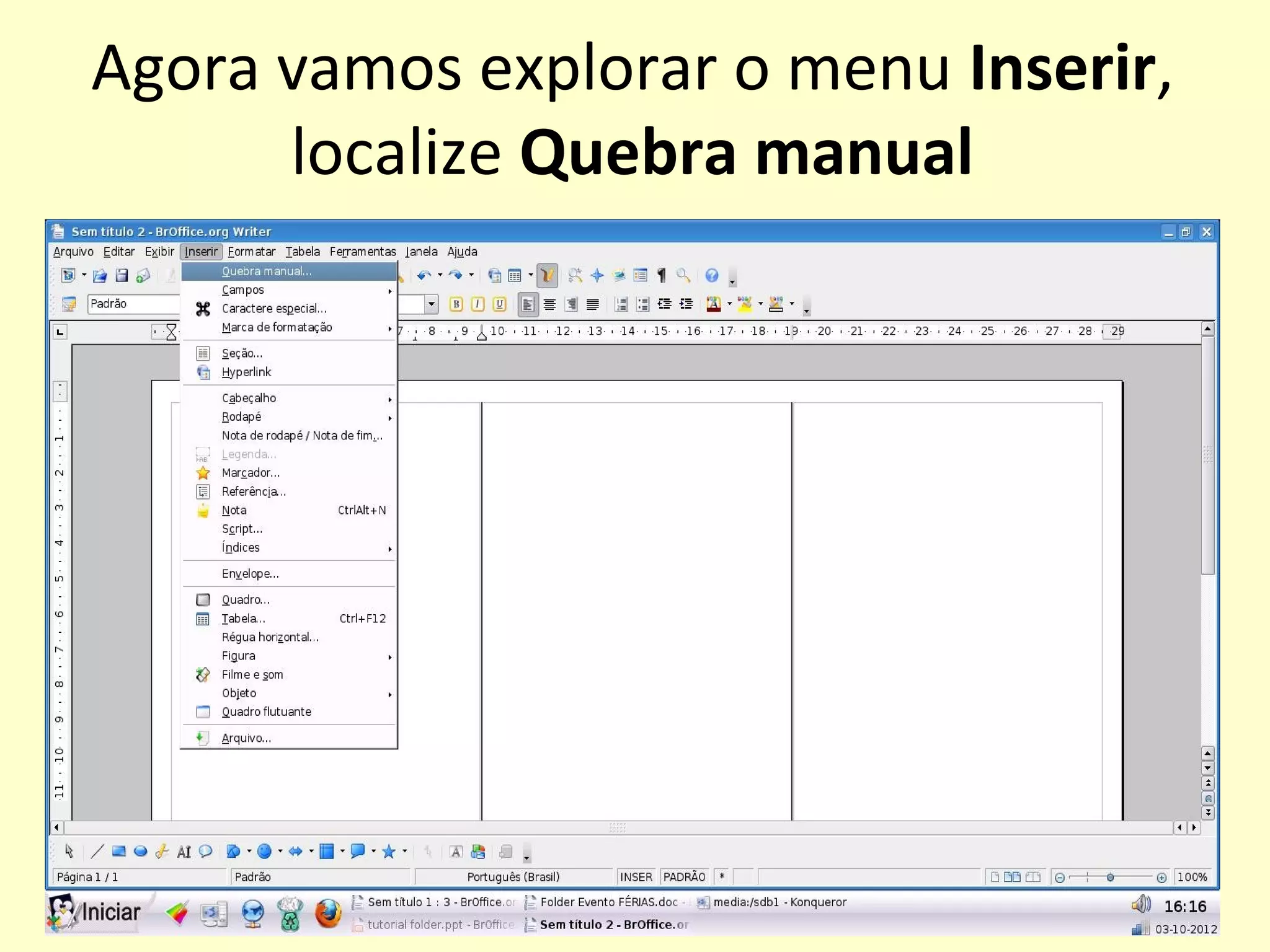Click the Zoom magnifier icon
Viewport: 1270px width, 952px height.
point(683,275)
